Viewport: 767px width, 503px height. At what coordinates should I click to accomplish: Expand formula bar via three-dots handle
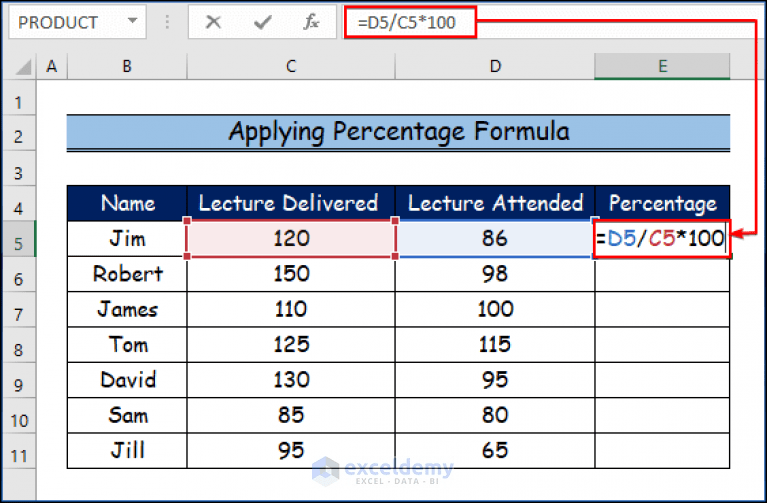pyautogui.click(x=167, y=22)
